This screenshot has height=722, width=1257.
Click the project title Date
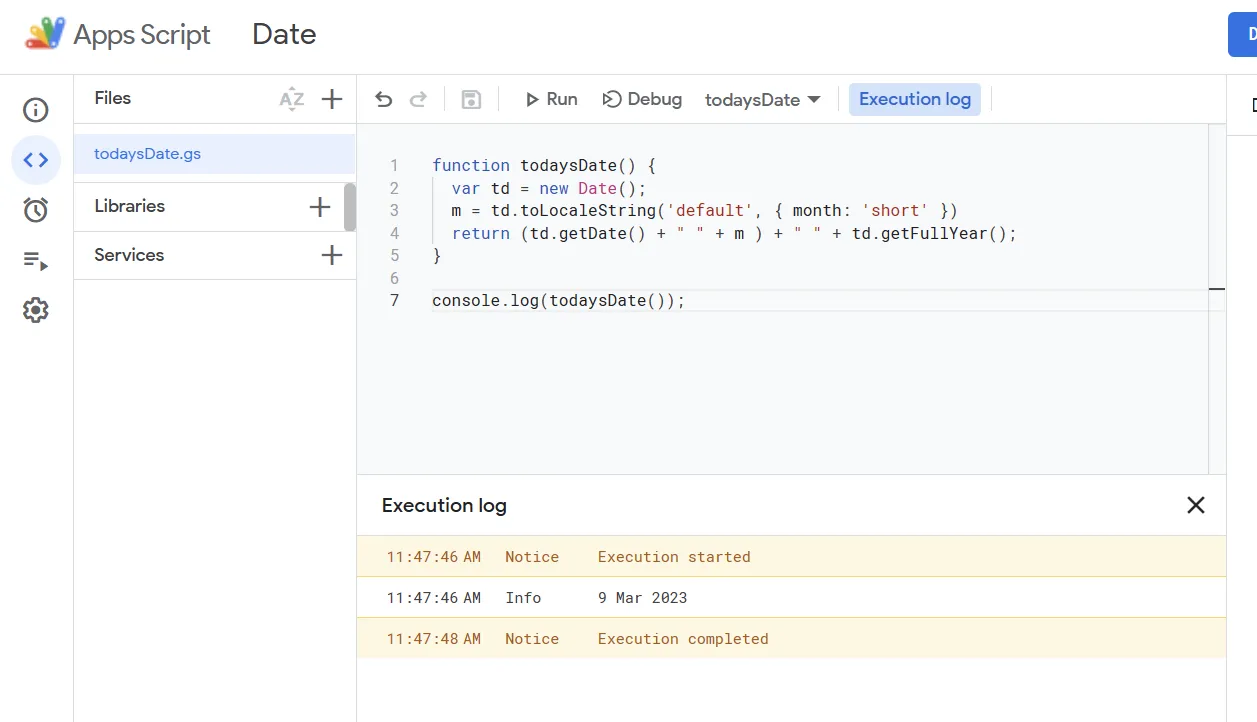(284, 35)
